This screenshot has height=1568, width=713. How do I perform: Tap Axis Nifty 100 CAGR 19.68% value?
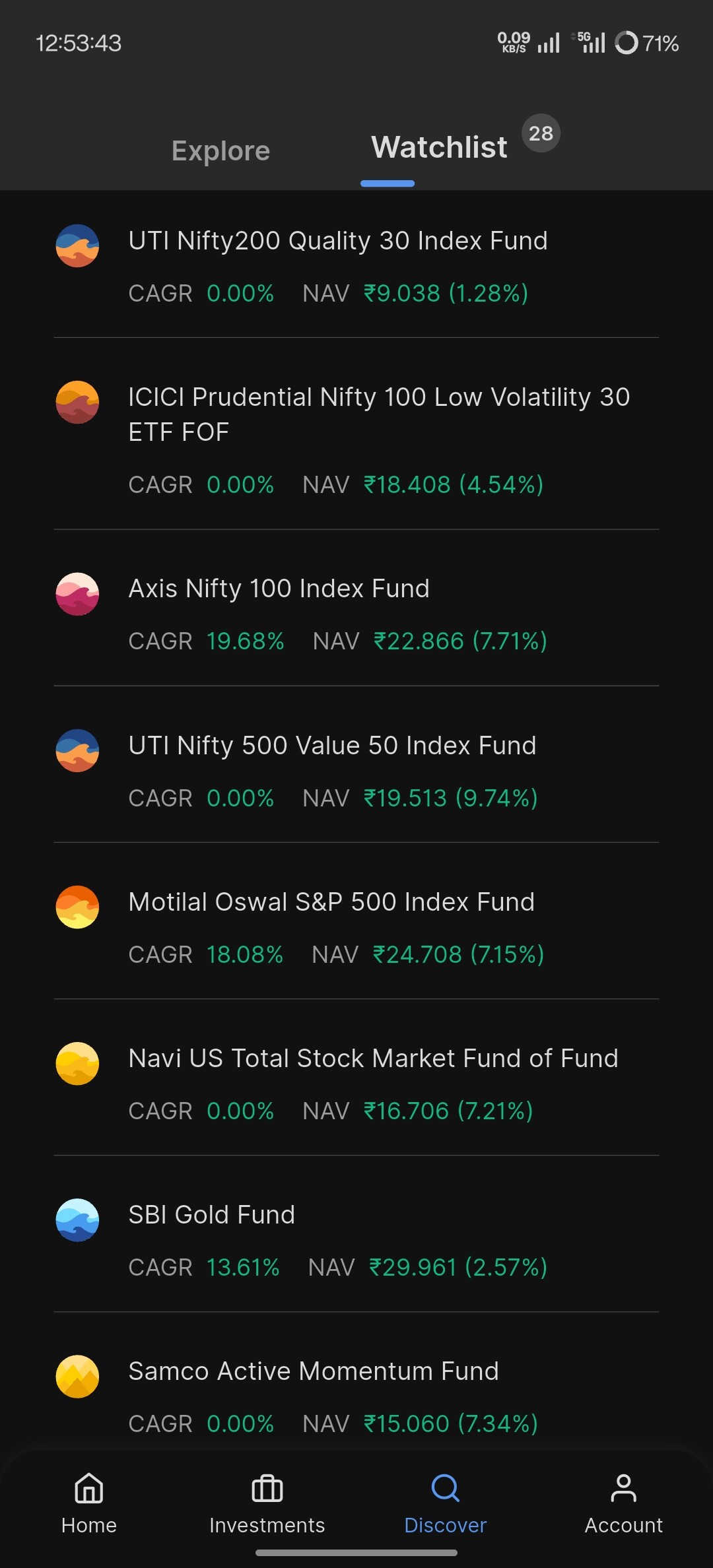[245, 641]
